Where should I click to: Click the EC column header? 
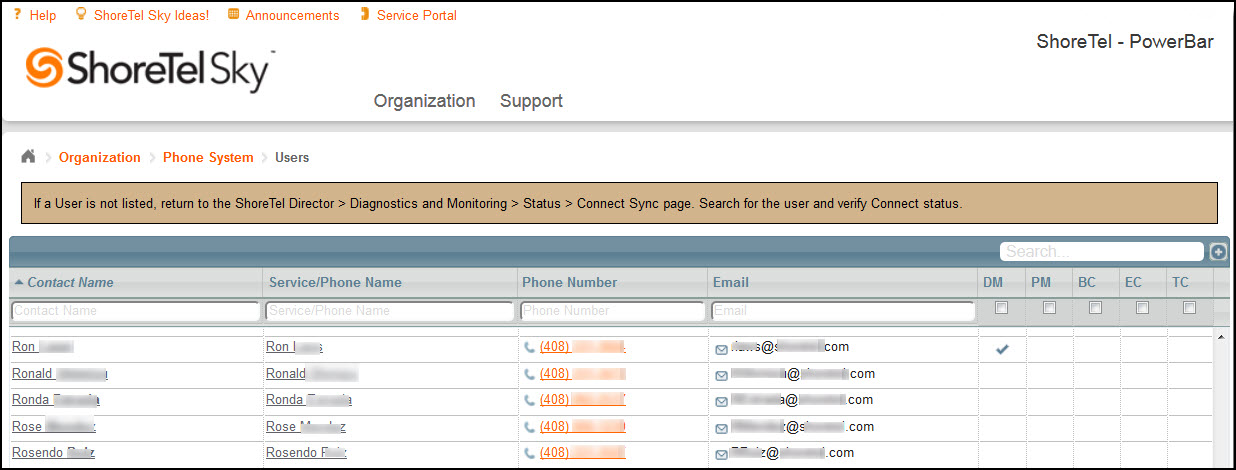click(1133, 283)
